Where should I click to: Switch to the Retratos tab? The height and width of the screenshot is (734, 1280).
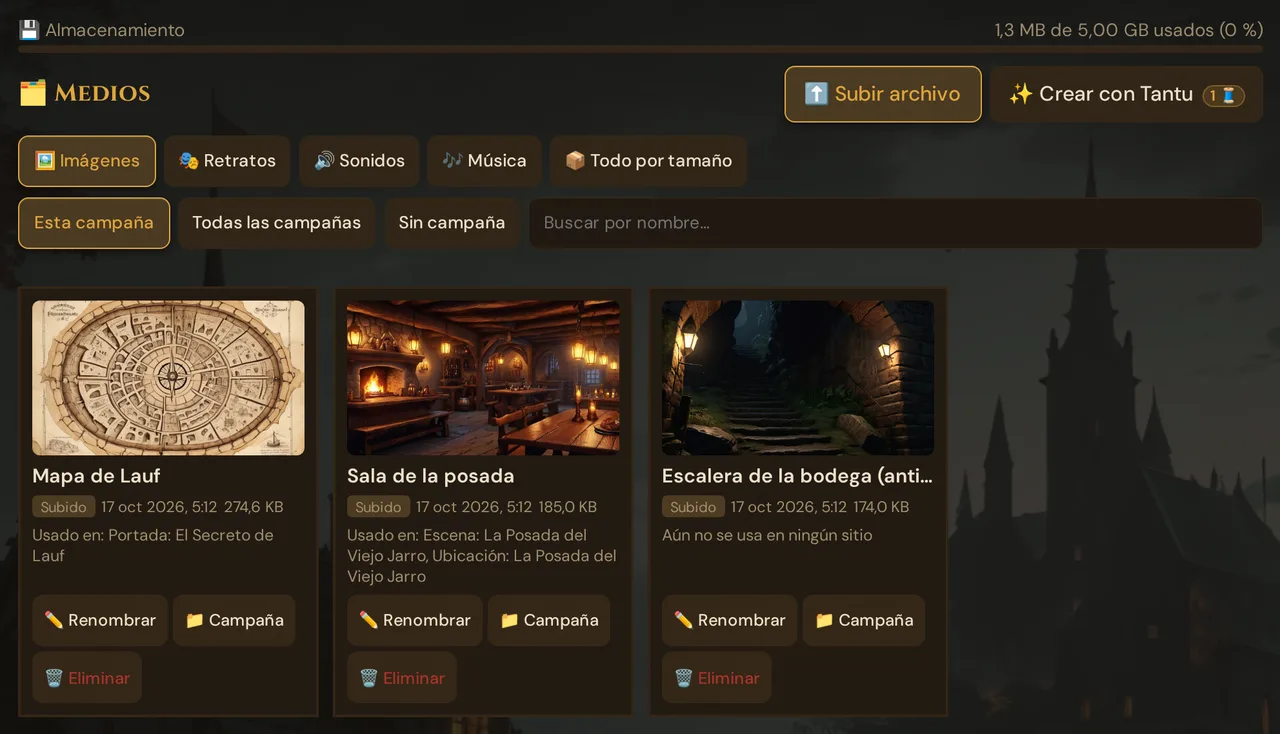[227, 161]
